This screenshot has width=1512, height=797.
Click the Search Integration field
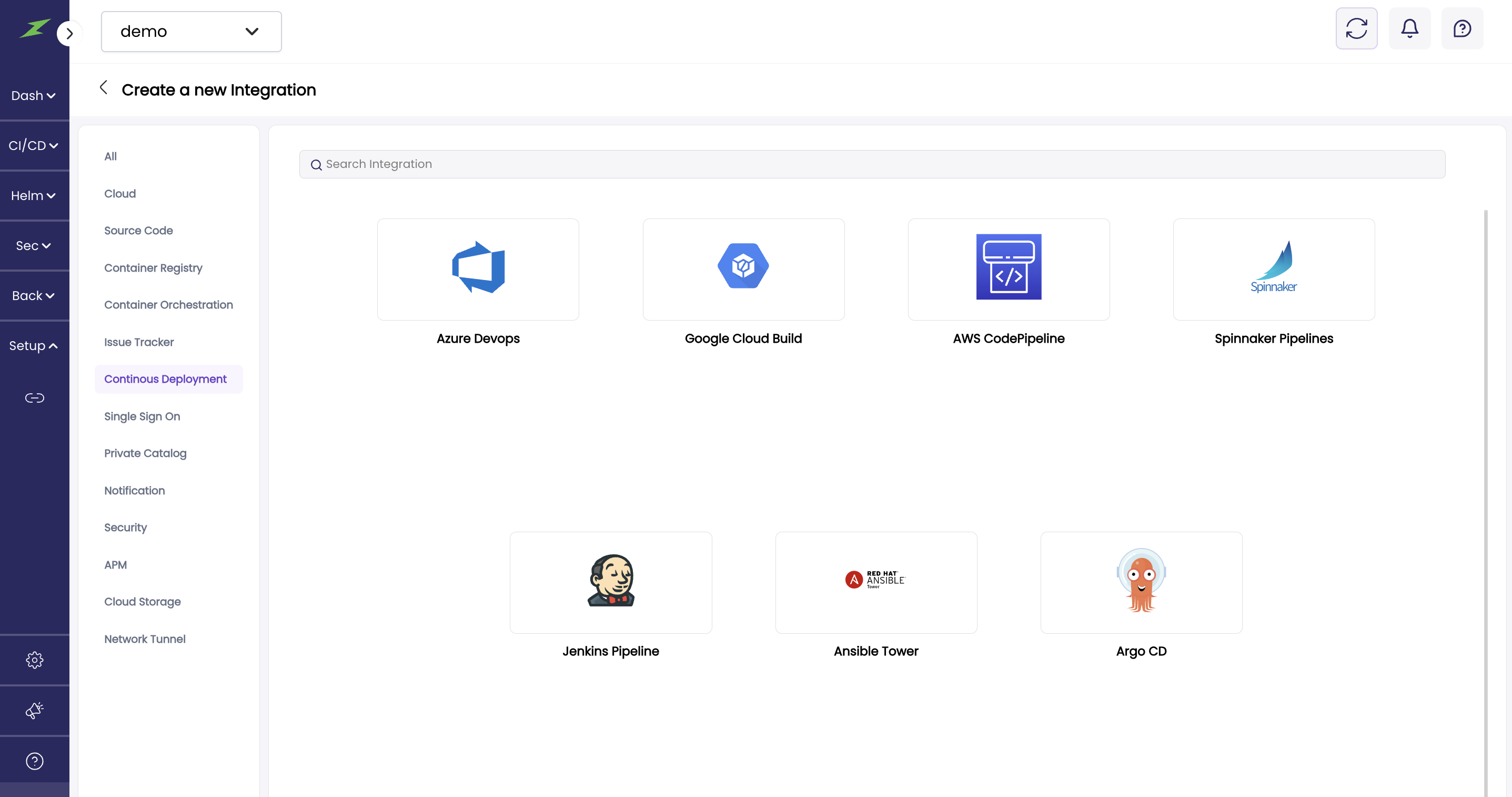point(872,164)
